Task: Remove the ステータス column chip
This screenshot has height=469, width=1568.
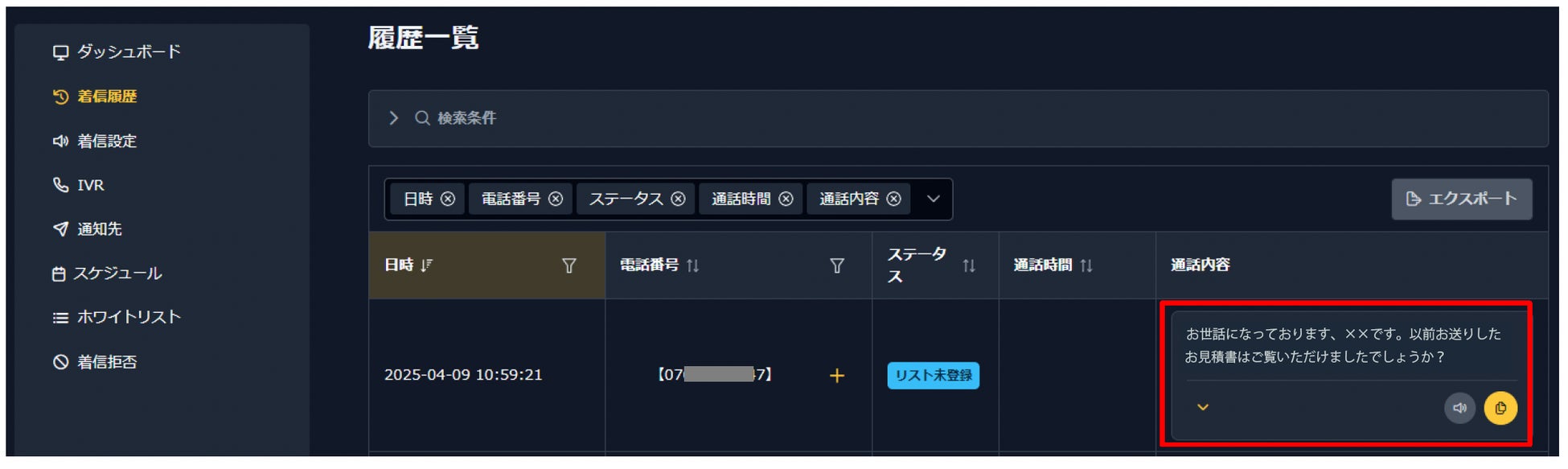Action: coord(678,199)
